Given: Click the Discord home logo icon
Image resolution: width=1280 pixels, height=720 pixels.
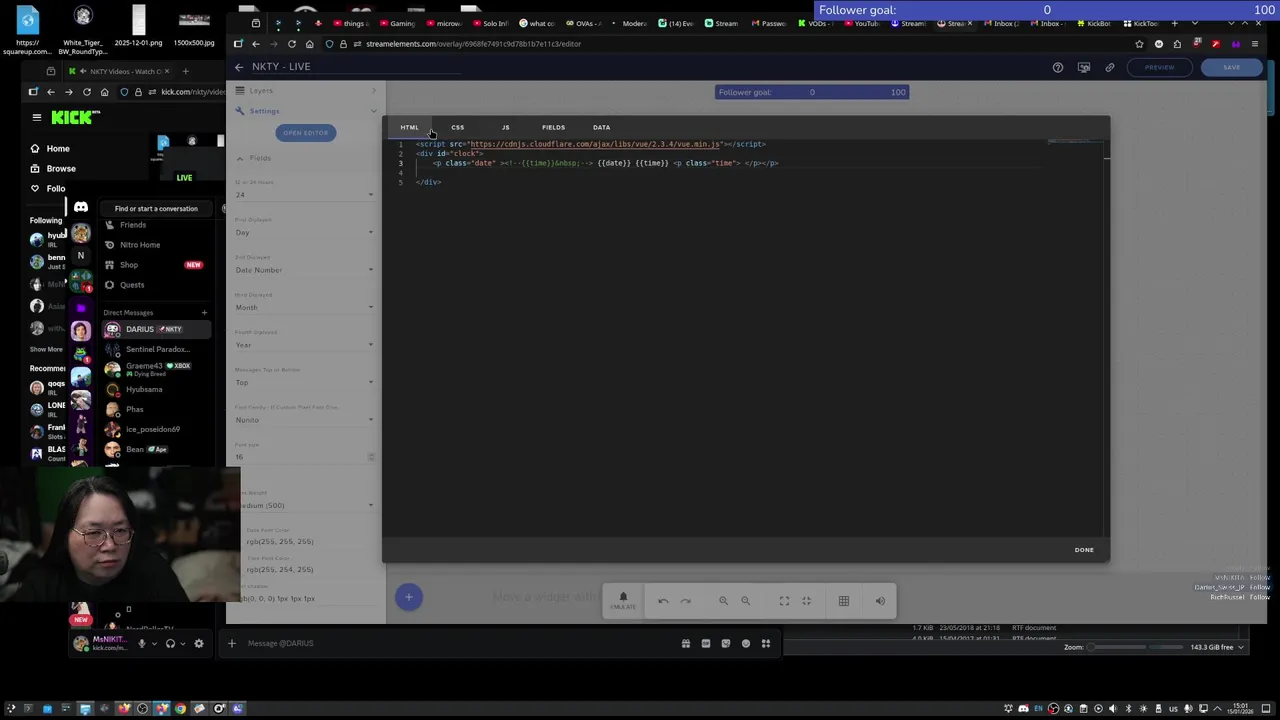Looking at the screenshot, I should click(x=81, y=208).
